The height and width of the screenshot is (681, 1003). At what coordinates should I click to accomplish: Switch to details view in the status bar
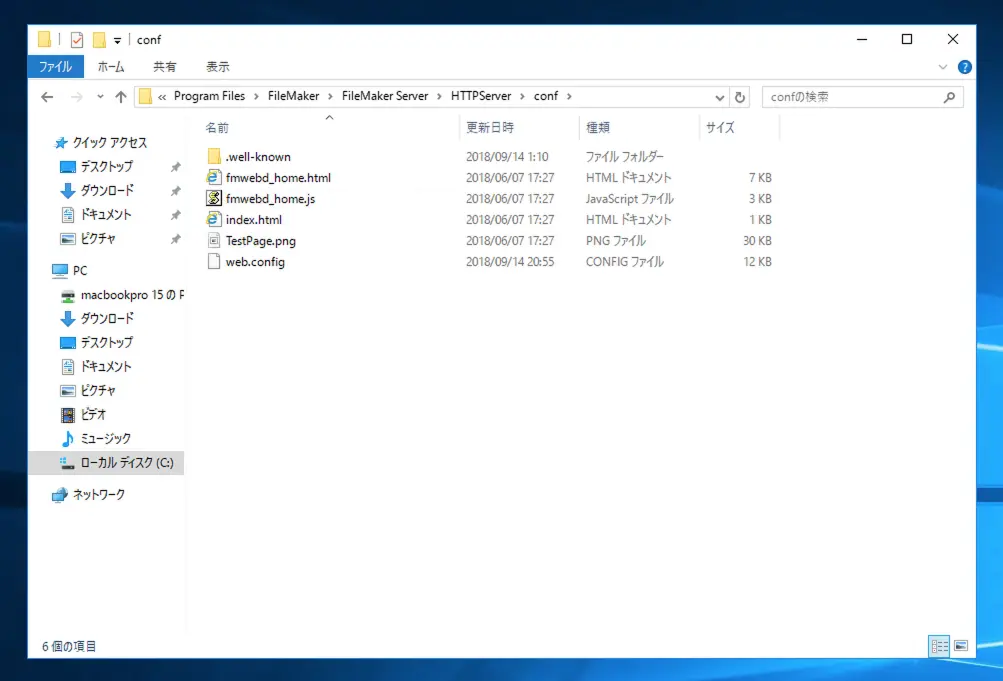939,646
